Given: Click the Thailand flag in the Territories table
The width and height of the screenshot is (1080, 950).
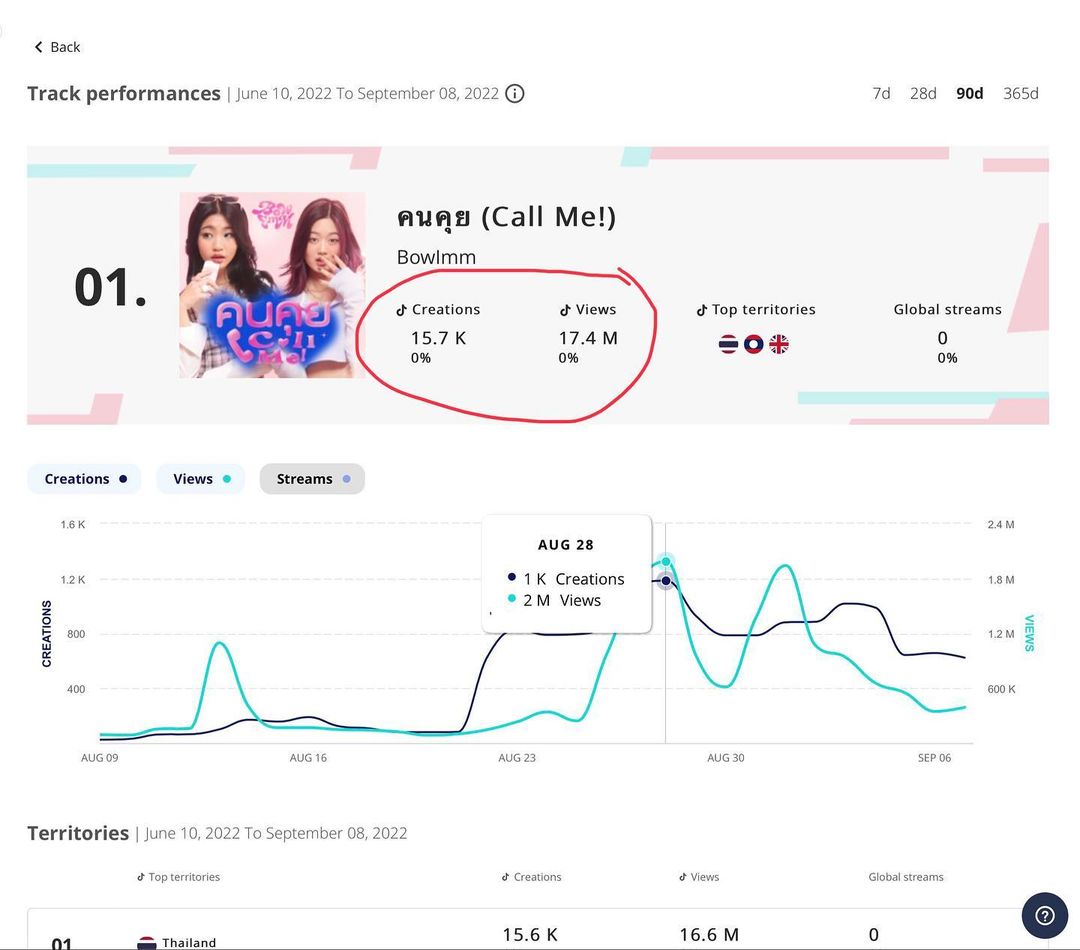Looking at the screenshot, I should click(147, 942).
